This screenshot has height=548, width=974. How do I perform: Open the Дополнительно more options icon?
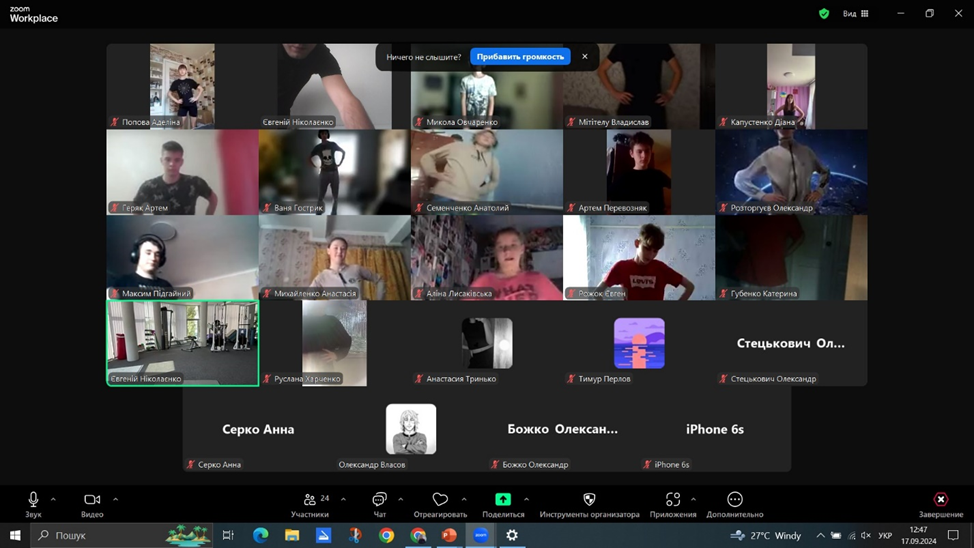[735, 504]
